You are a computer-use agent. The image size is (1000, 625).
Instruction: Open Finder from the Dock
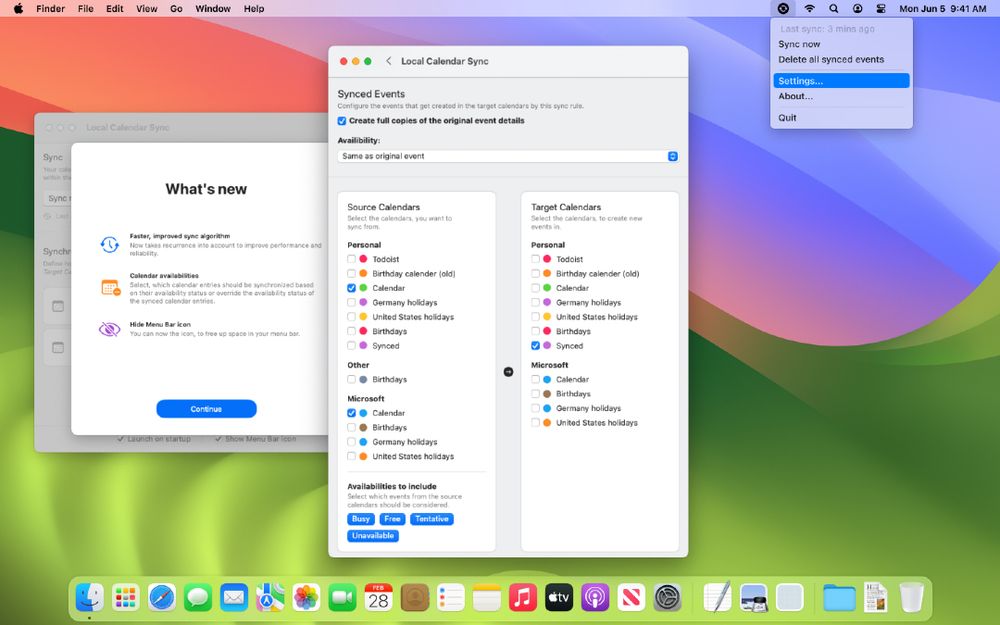(x=90, y=598)
